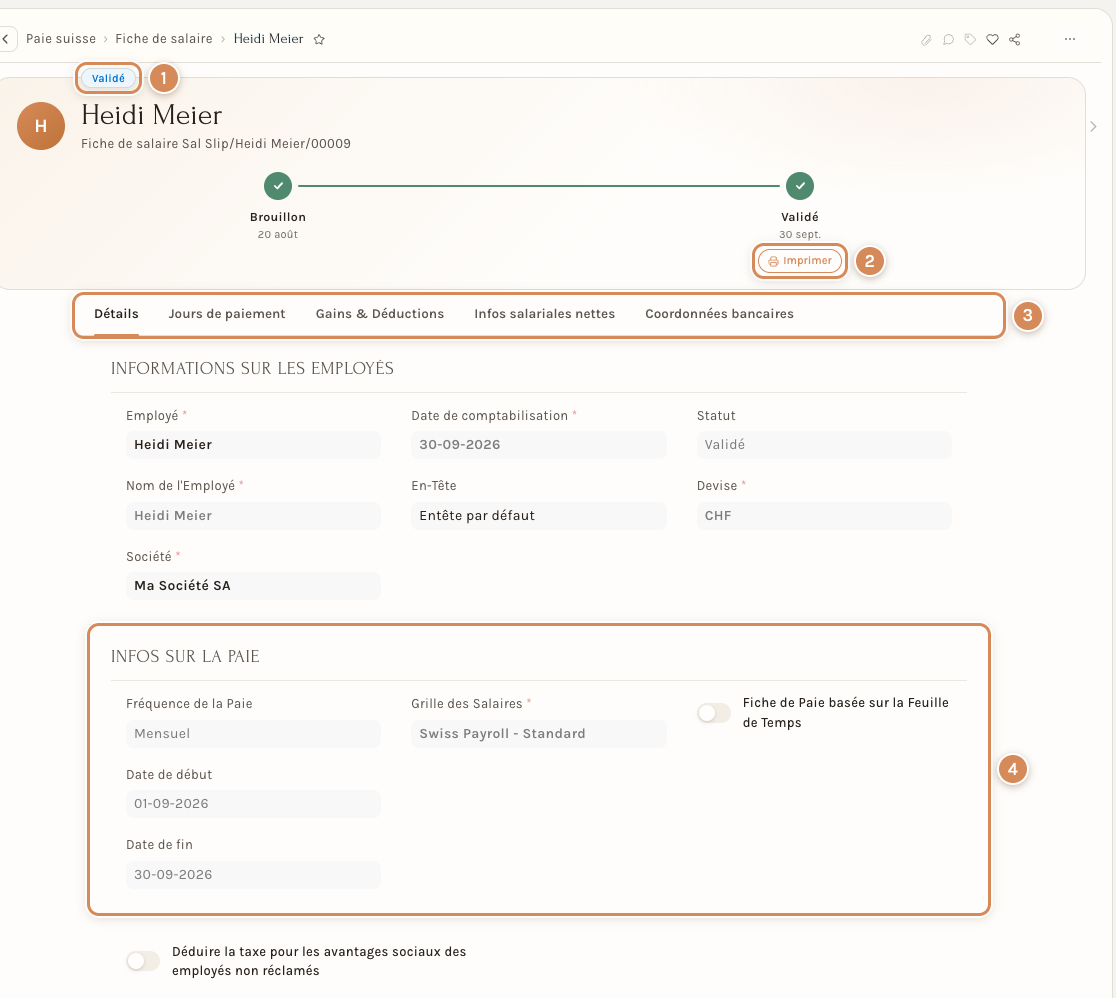Screen dimensions: 1116x998
Task: Open the Employé Heidi Meier link field
Action: [x=253, y=445]
